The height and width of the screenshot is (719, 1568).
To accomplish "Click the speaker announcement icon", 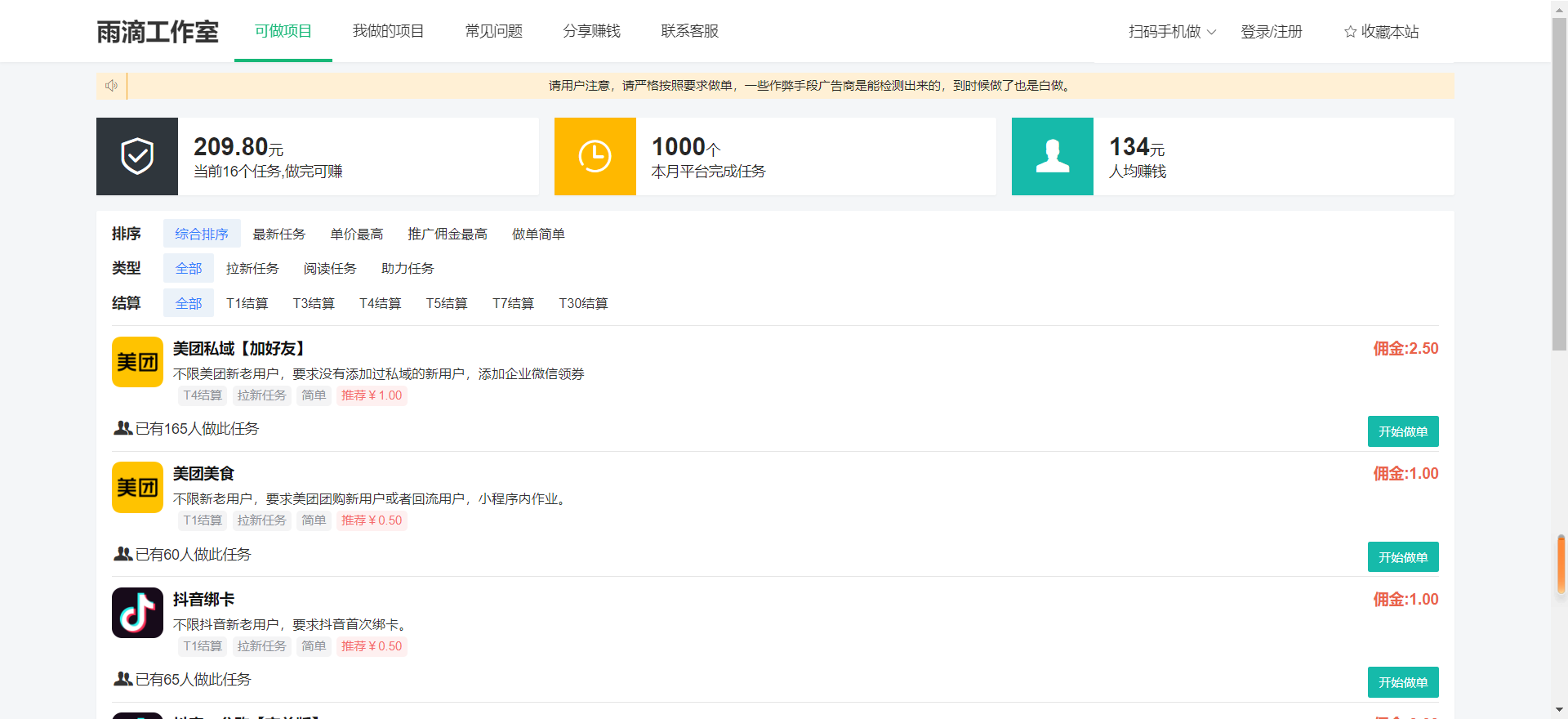I will pyautogui.click(x=112, y=86).
